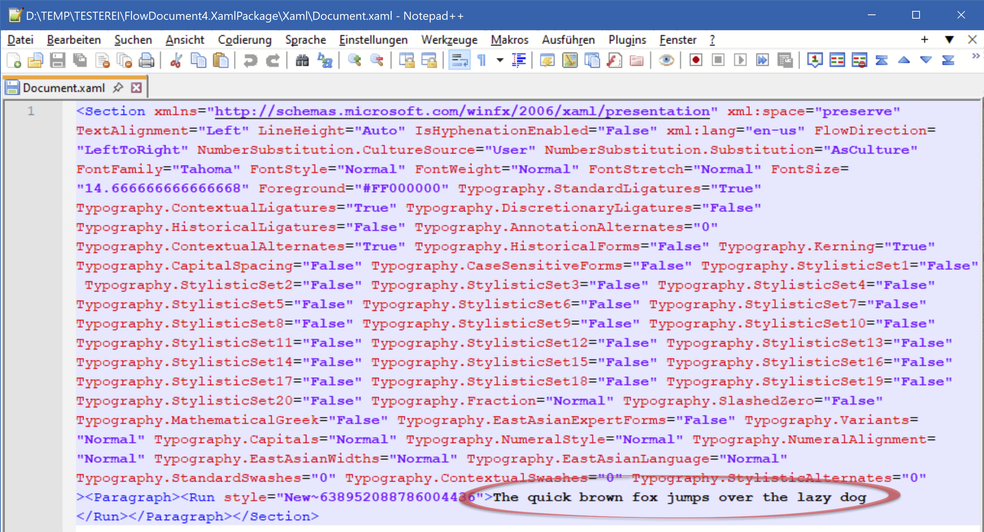
Task: Open the Codierung menu
Action: pos(244,40)
